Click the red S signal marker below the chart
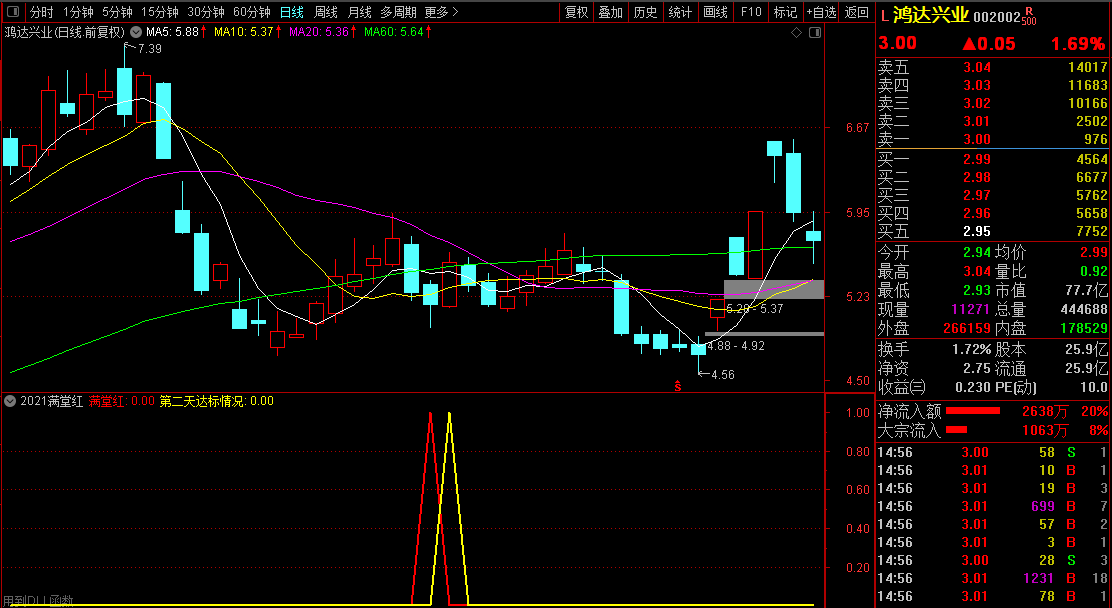Screen dimensions: 1112x608 678,387
